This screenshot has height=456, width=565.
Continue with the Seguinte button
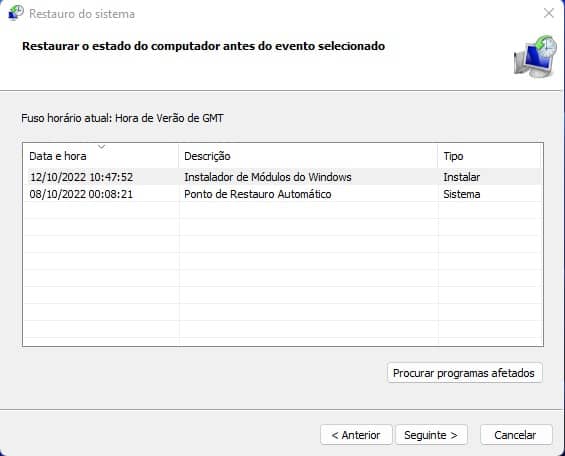click(431, 435)
